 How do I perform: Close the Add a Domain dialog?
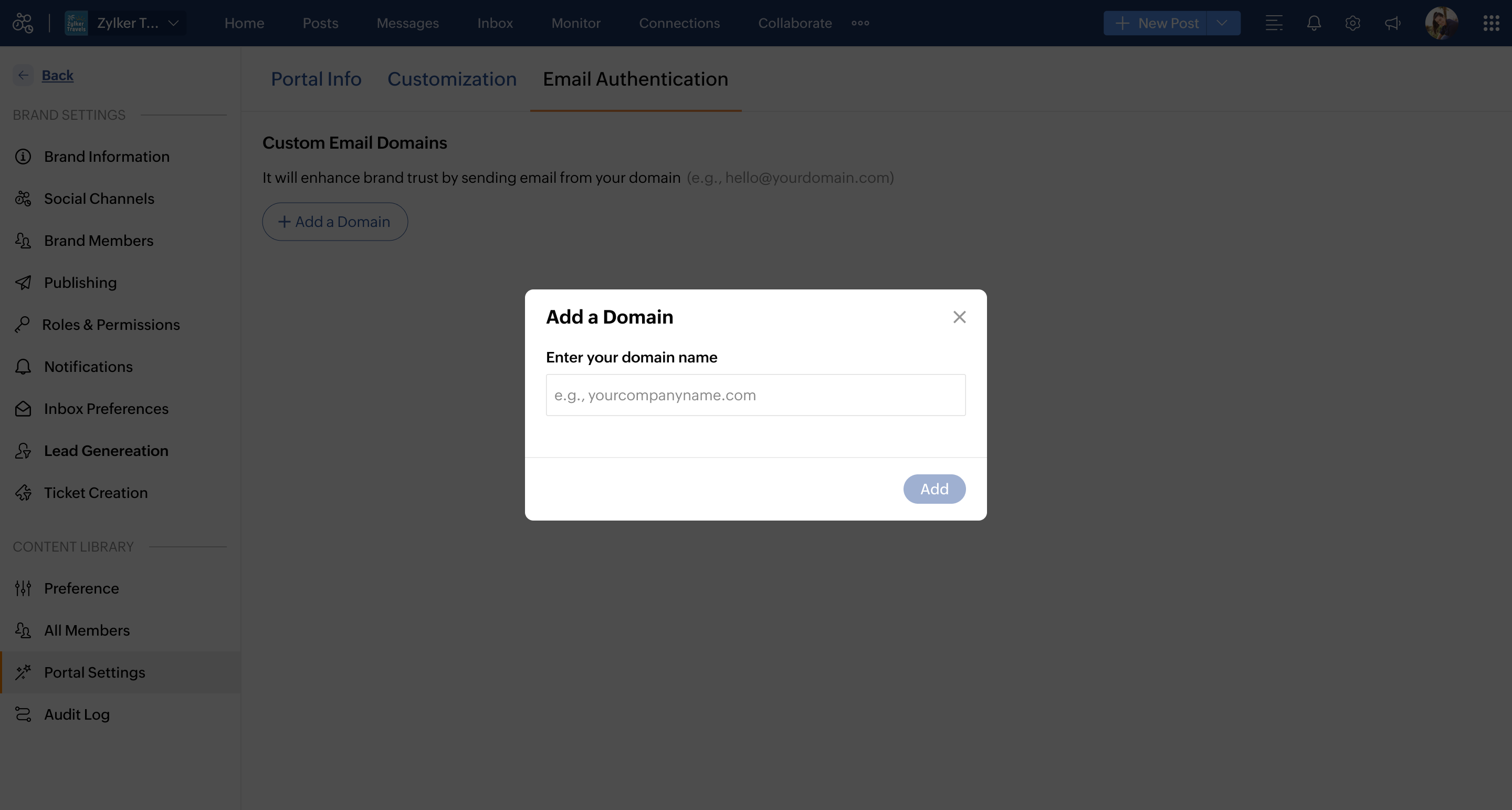pyautogui.click(x=959, y=317)
